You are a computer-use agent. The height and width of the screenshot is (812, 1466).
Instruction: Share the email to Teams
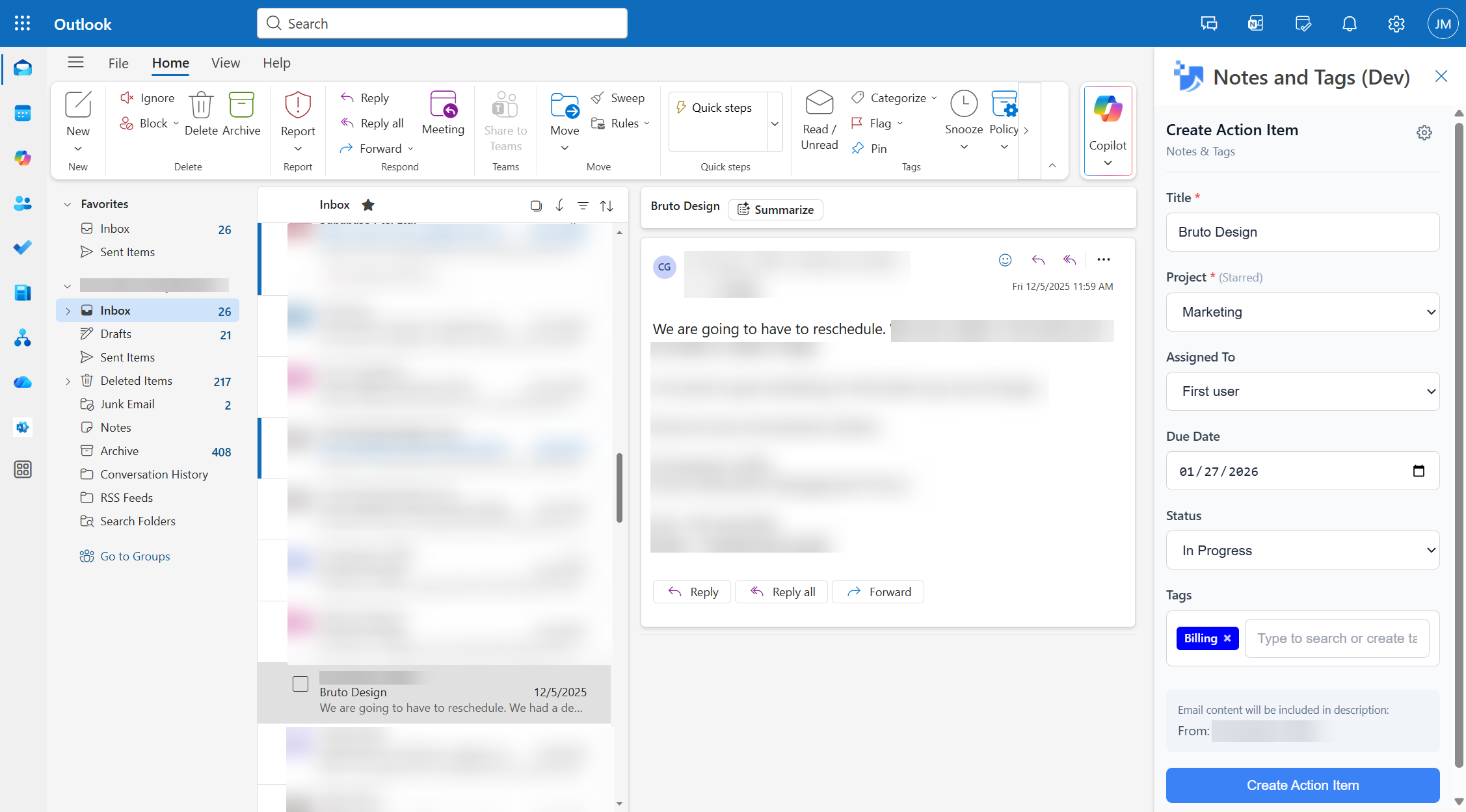click(505, 122)
